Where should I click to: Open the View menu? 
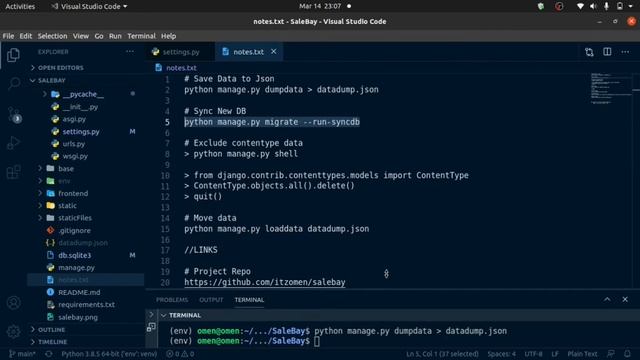[x=81, y=36]
